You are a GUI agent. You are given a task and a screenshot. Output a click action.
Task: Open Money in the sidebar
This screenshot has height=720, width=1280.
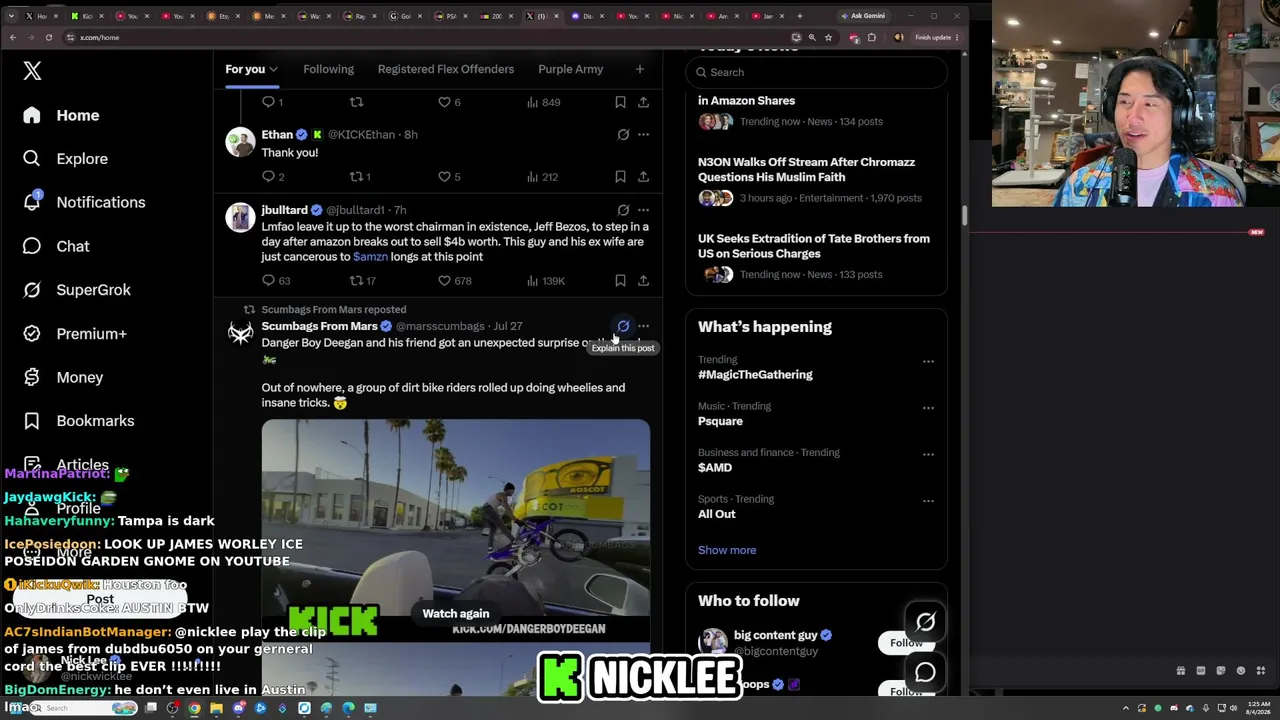63,377
